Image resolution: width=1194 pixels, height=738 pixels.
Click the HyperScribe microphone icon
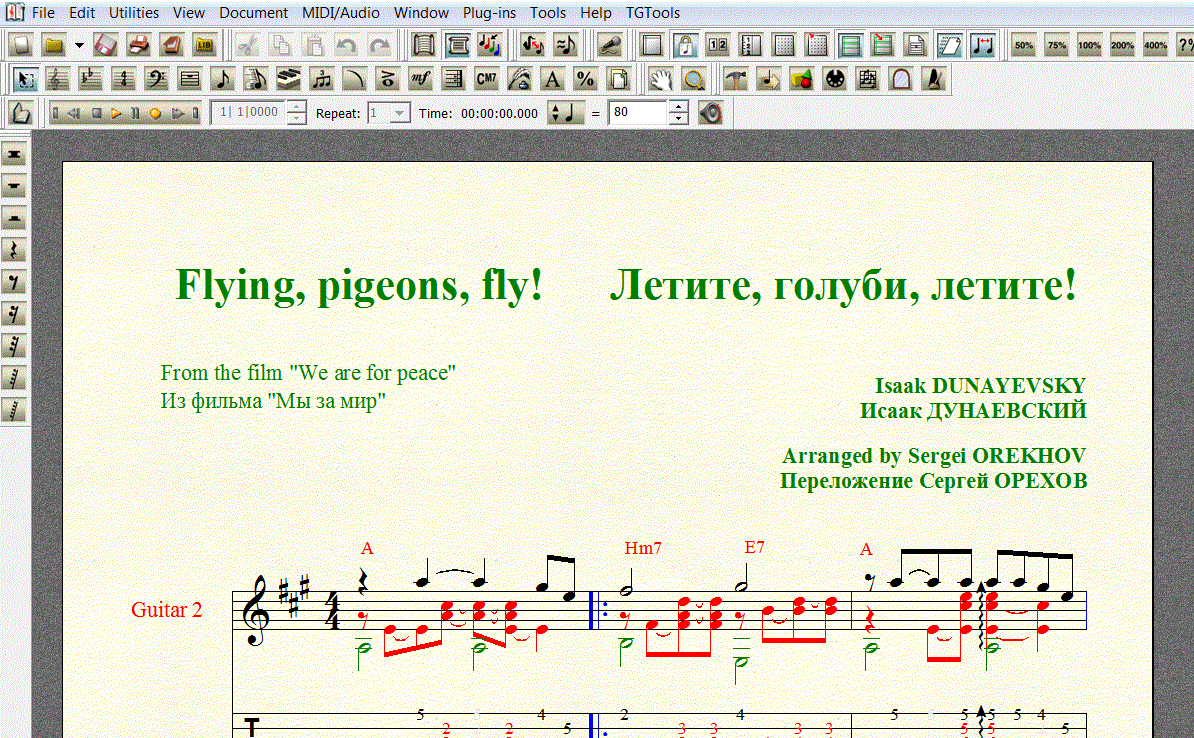[x=609, y=45]
